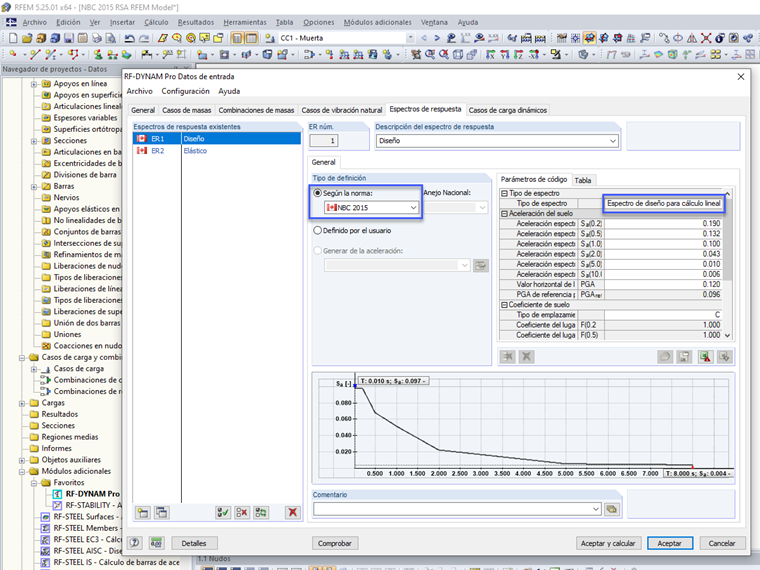The height and width of the screenshot is (570, 760).
Task: Open Módulos adicionales main menu
Action: (378, 22)
